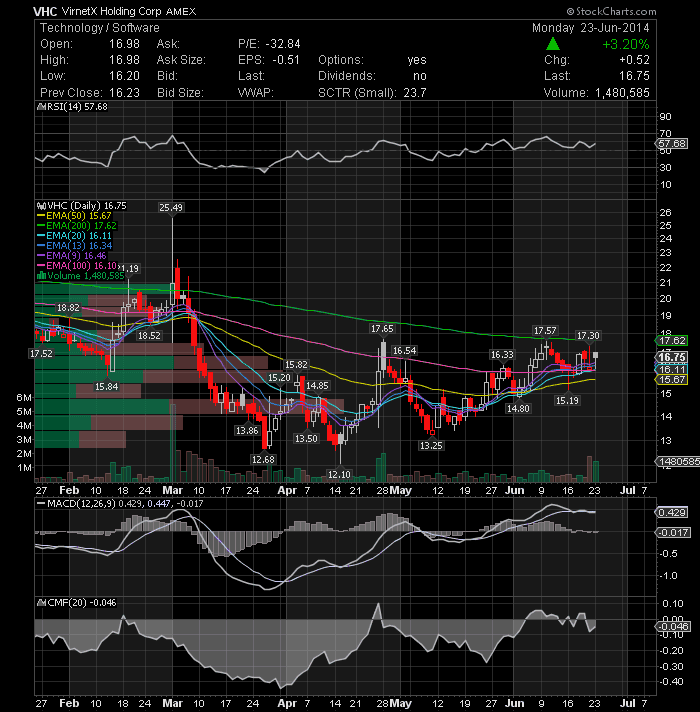Screen dimensions: 700x712
Task: Click the StockCharts.com credit text
Action: click(x=611, y=11)
